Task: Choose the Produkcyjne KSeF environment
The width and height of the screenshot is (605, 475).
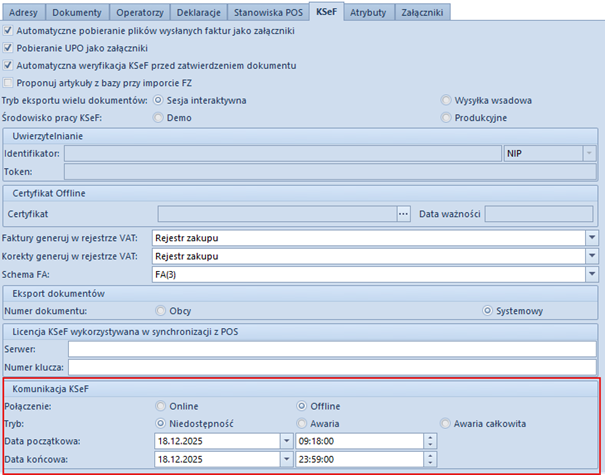Action: click(x=446, y=118)
